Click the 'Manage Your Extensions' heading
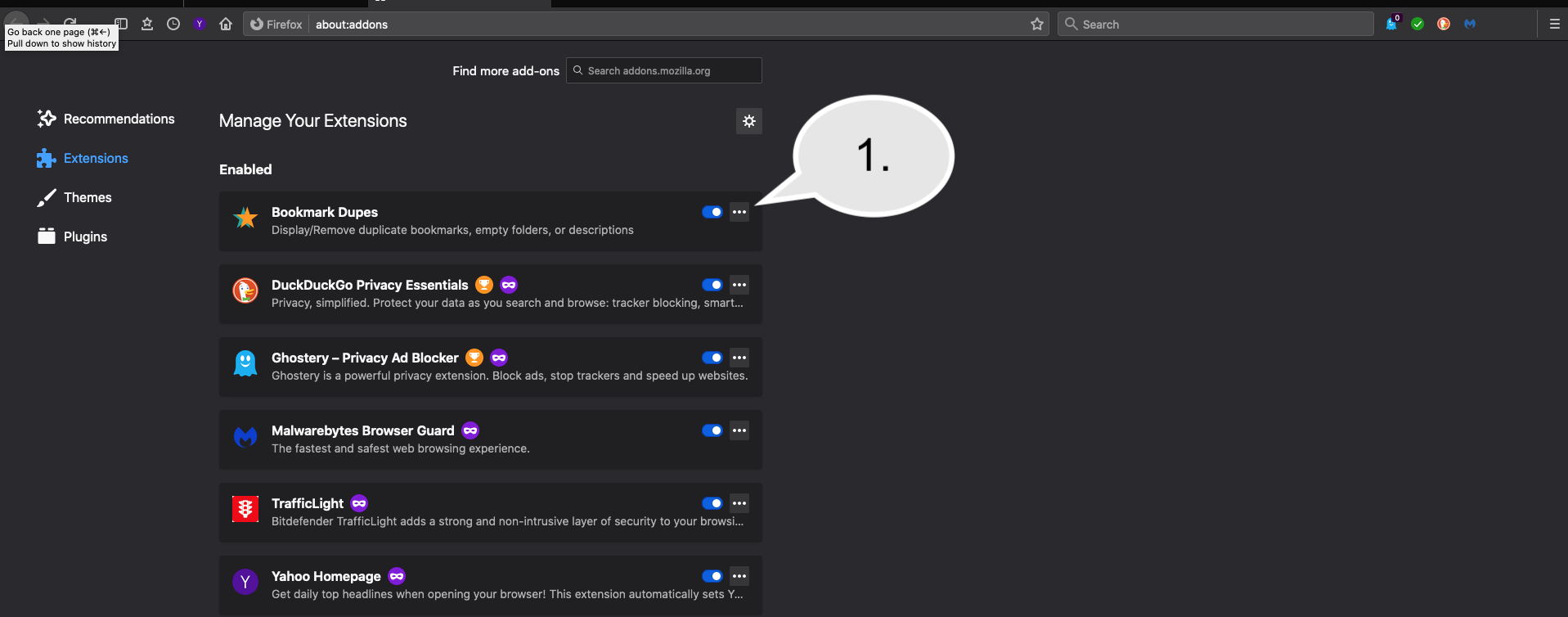Image resolution: width=1568 pixels, height=617 pixels. [x=313, y=121]
